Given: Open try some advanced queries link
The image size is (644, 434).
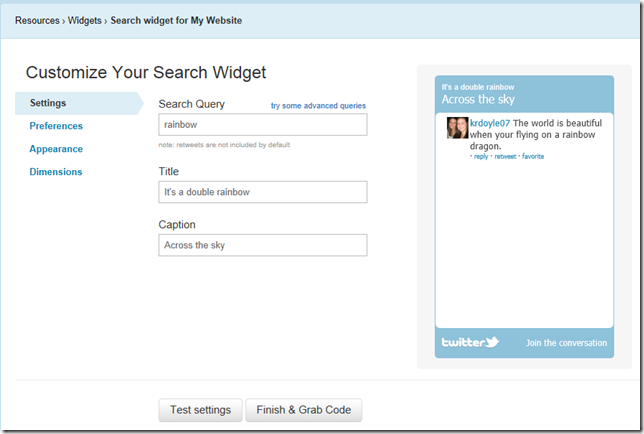Looking at the screenshot, I should coord(318,106).
